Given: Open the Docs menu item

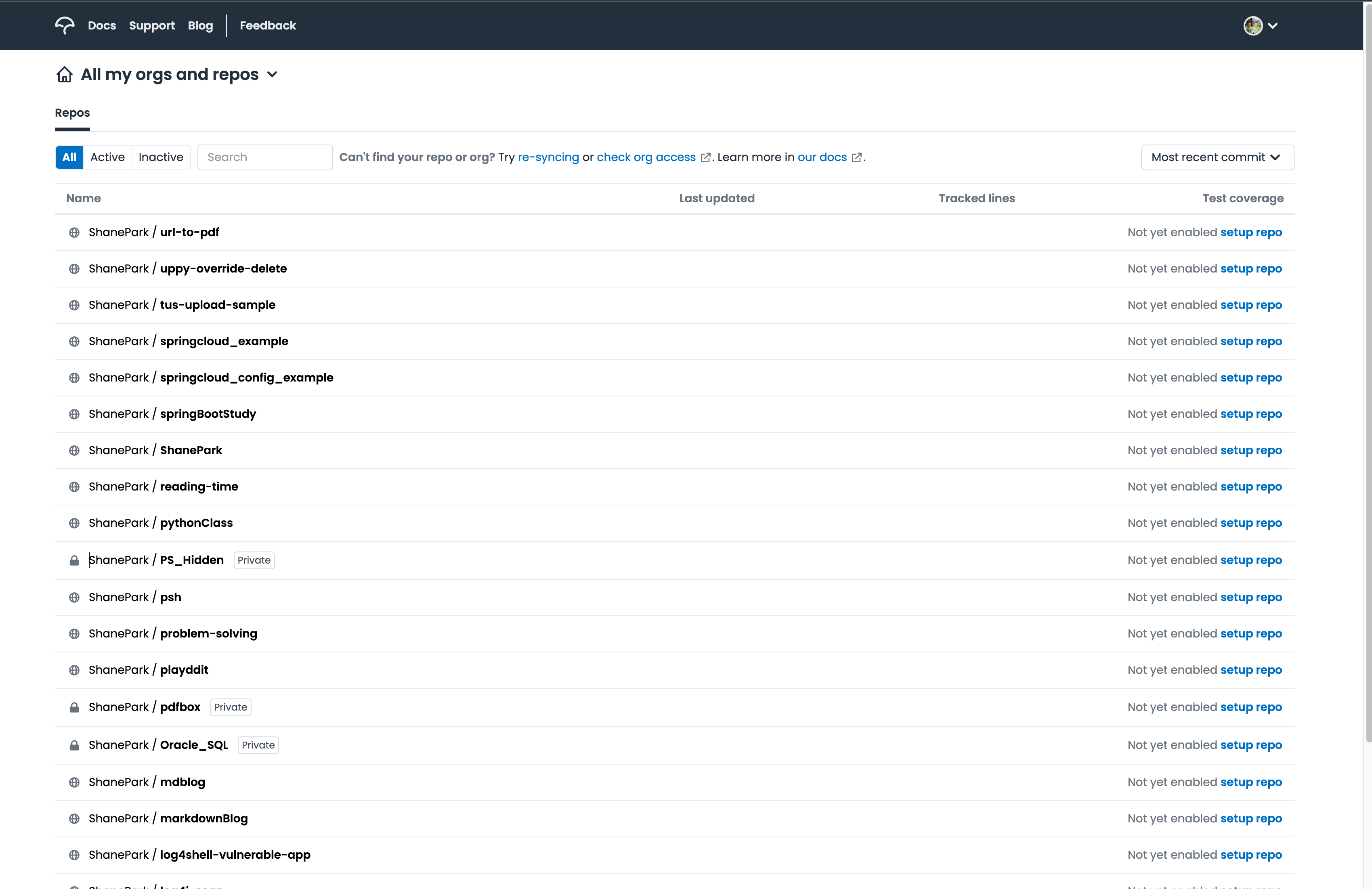Looking at the screenshot, I should [101, 25].
